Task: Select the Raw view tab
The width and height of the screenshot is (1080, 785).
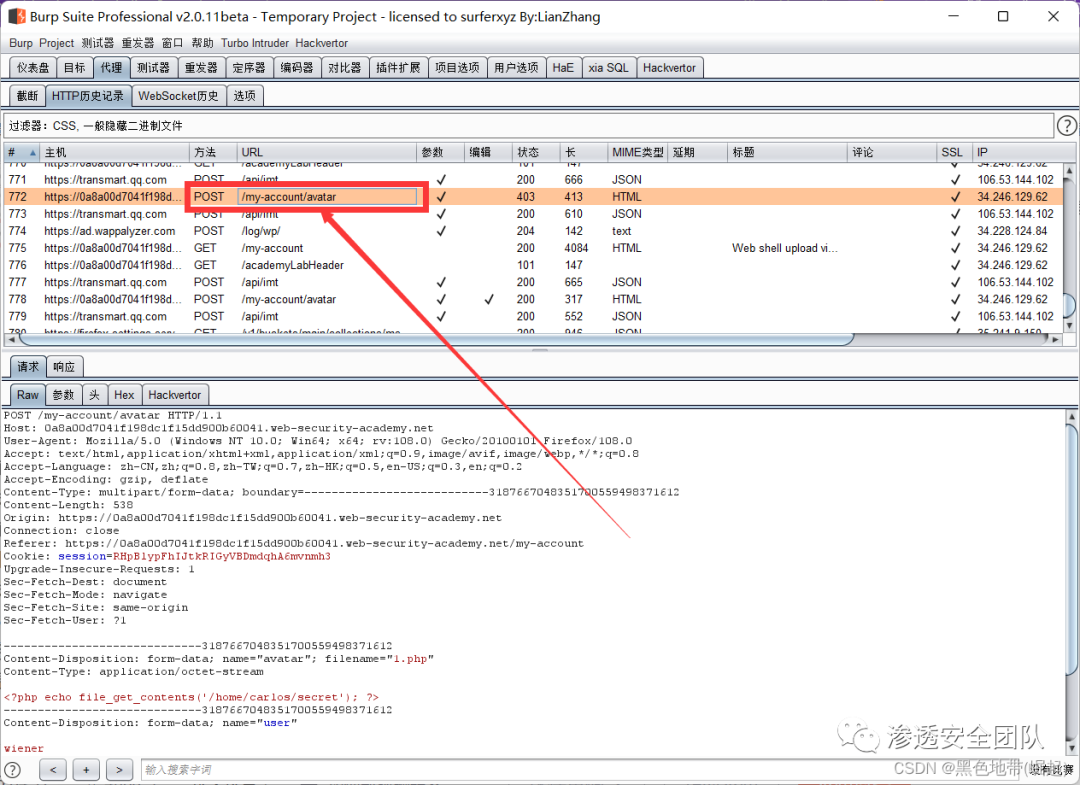Action: [28, 395]
